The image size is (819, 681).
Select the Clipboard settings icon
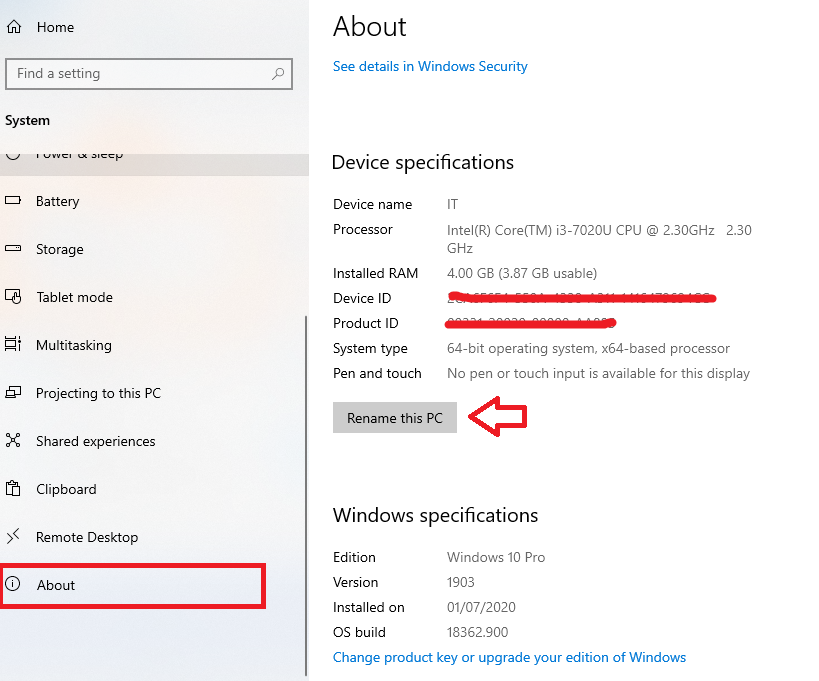pos(16,489)
